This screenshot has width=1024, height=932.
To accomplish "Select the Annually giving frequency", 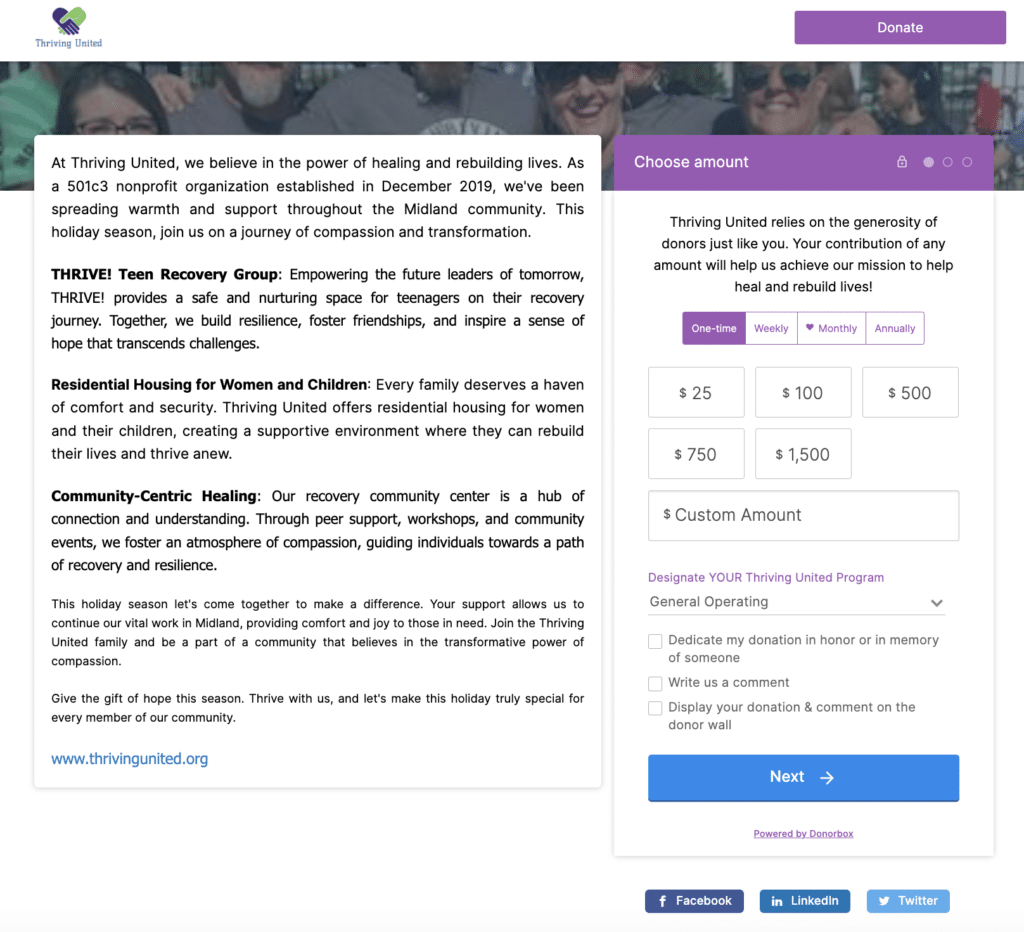I will pyautogui.click(x=894, y=327).
